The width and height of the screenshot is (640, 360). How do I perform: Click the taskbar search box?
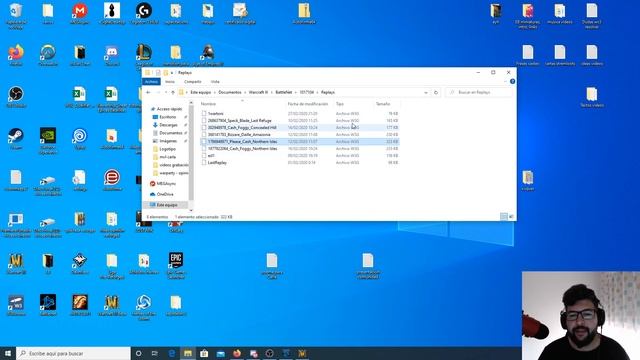(73, 353)
